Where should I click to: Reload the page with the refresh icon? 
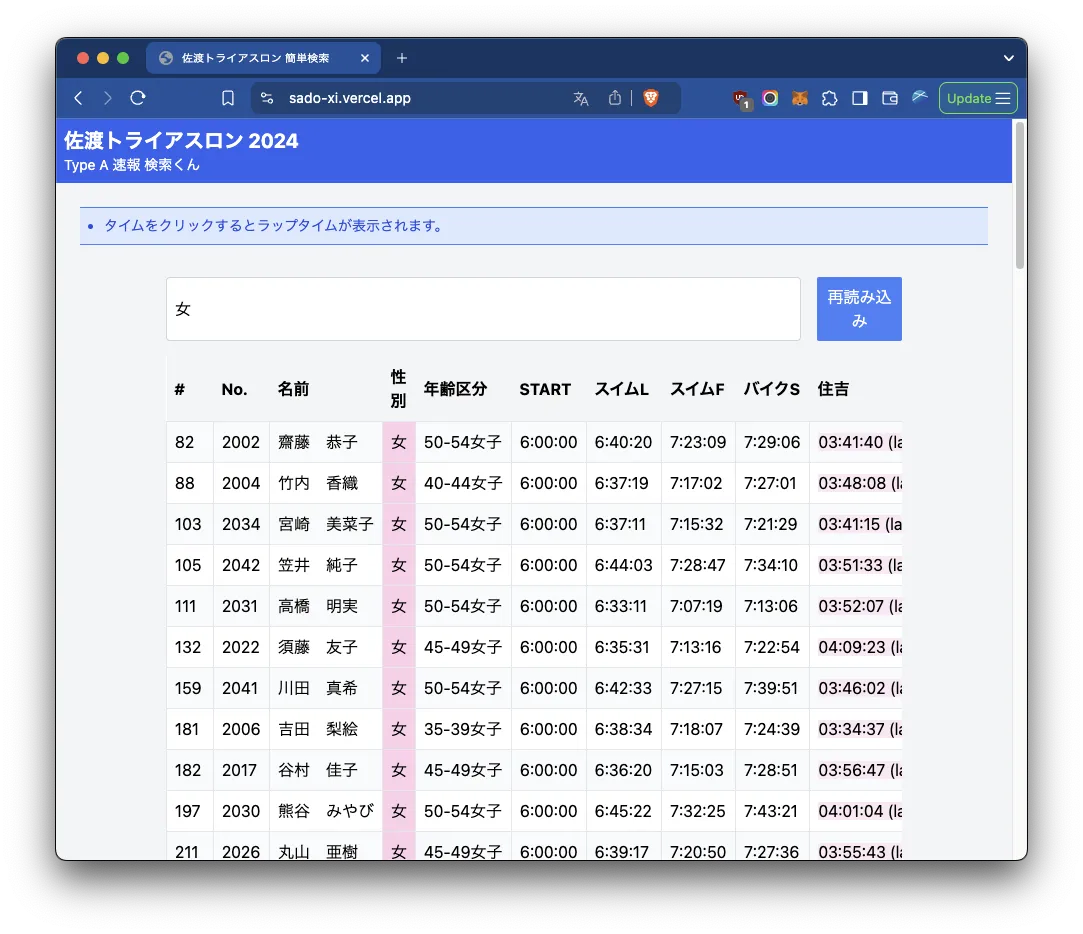pyautogui.click(x=138, y=98)
